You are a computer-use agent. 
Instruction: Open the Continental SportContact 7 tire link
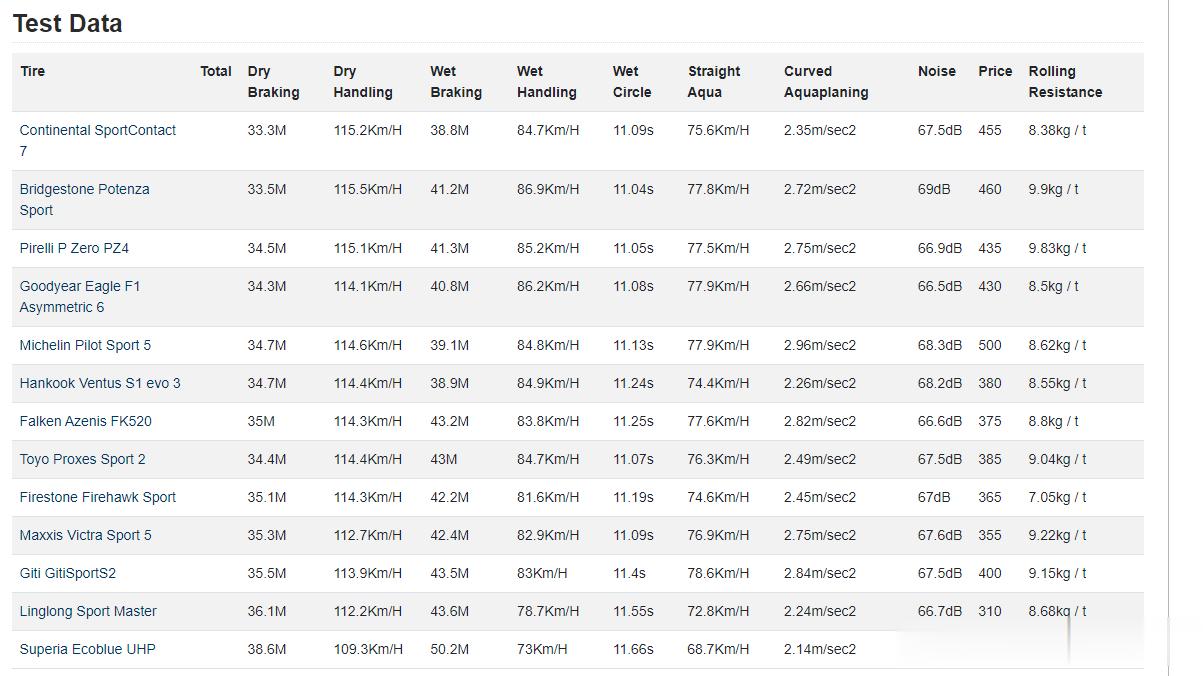(x=98, y=140)
